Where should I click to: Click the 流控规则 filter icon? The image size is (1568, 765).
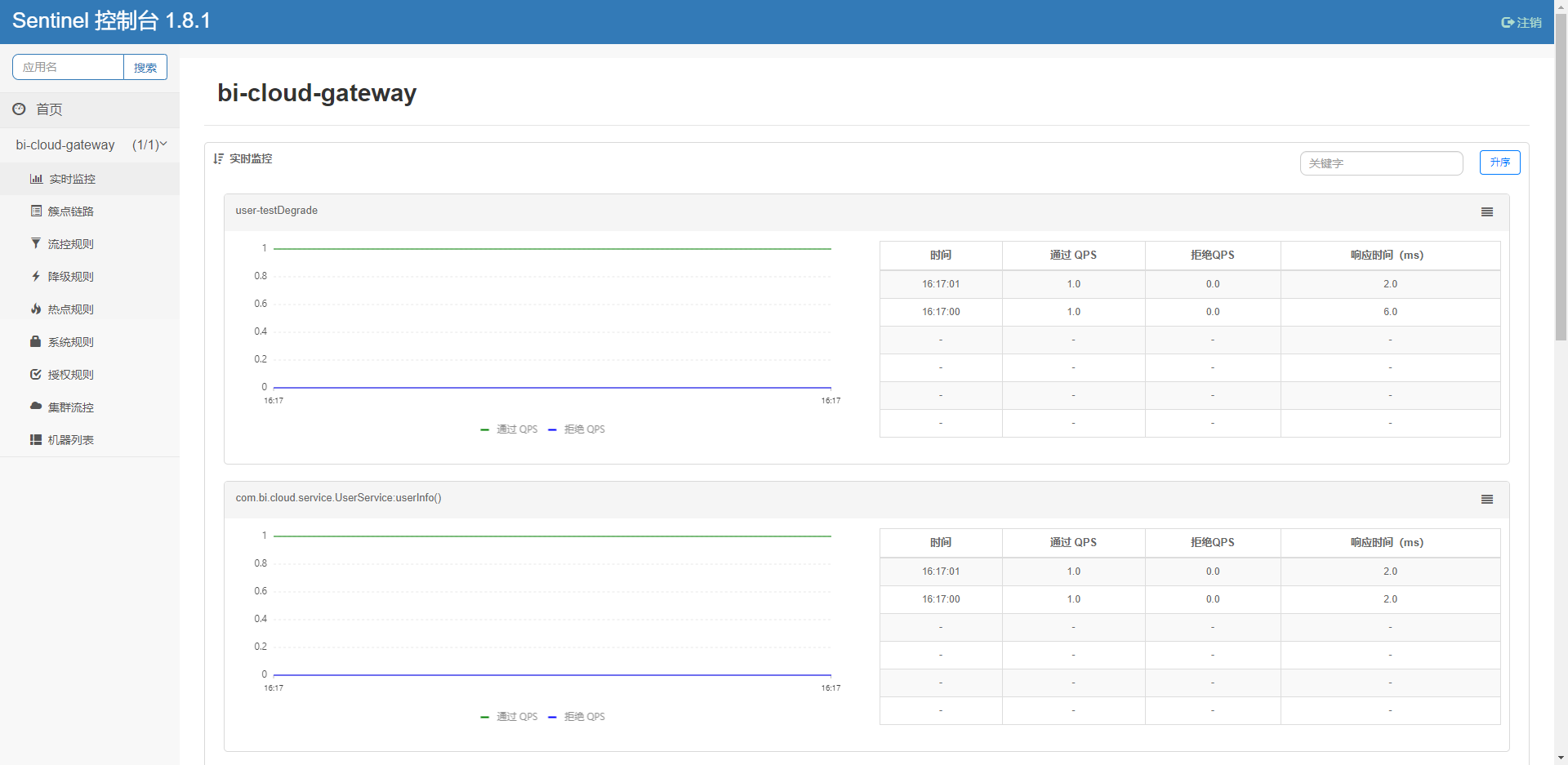coord(36,243)
